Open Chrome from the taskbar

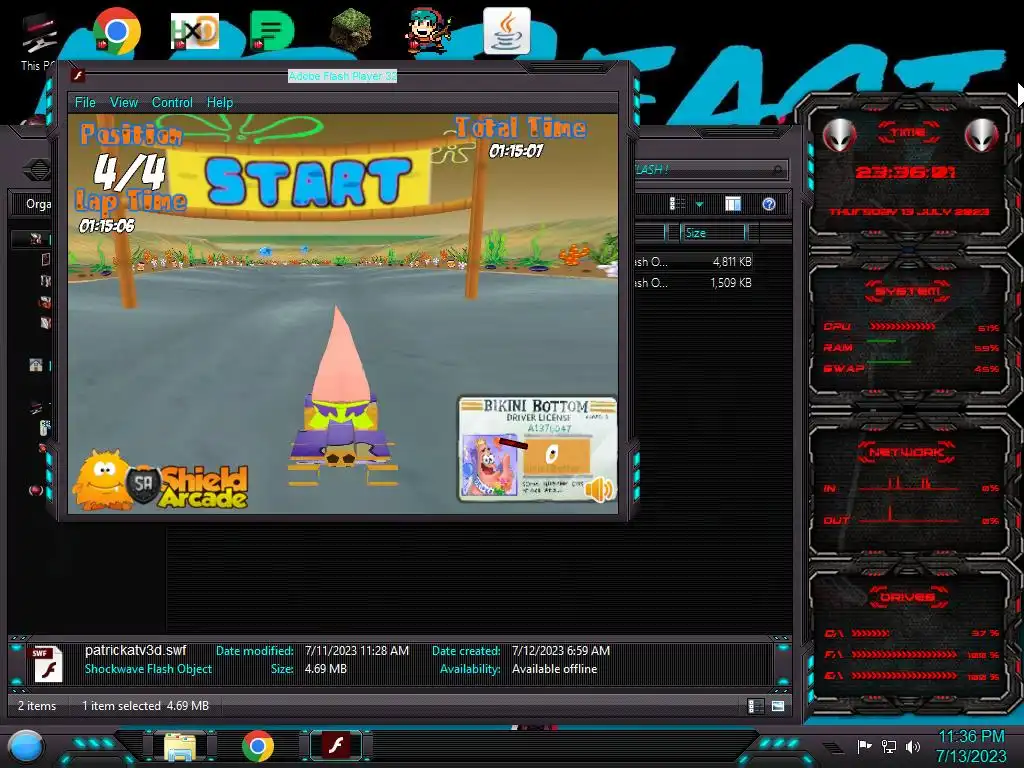coord(257,746)
